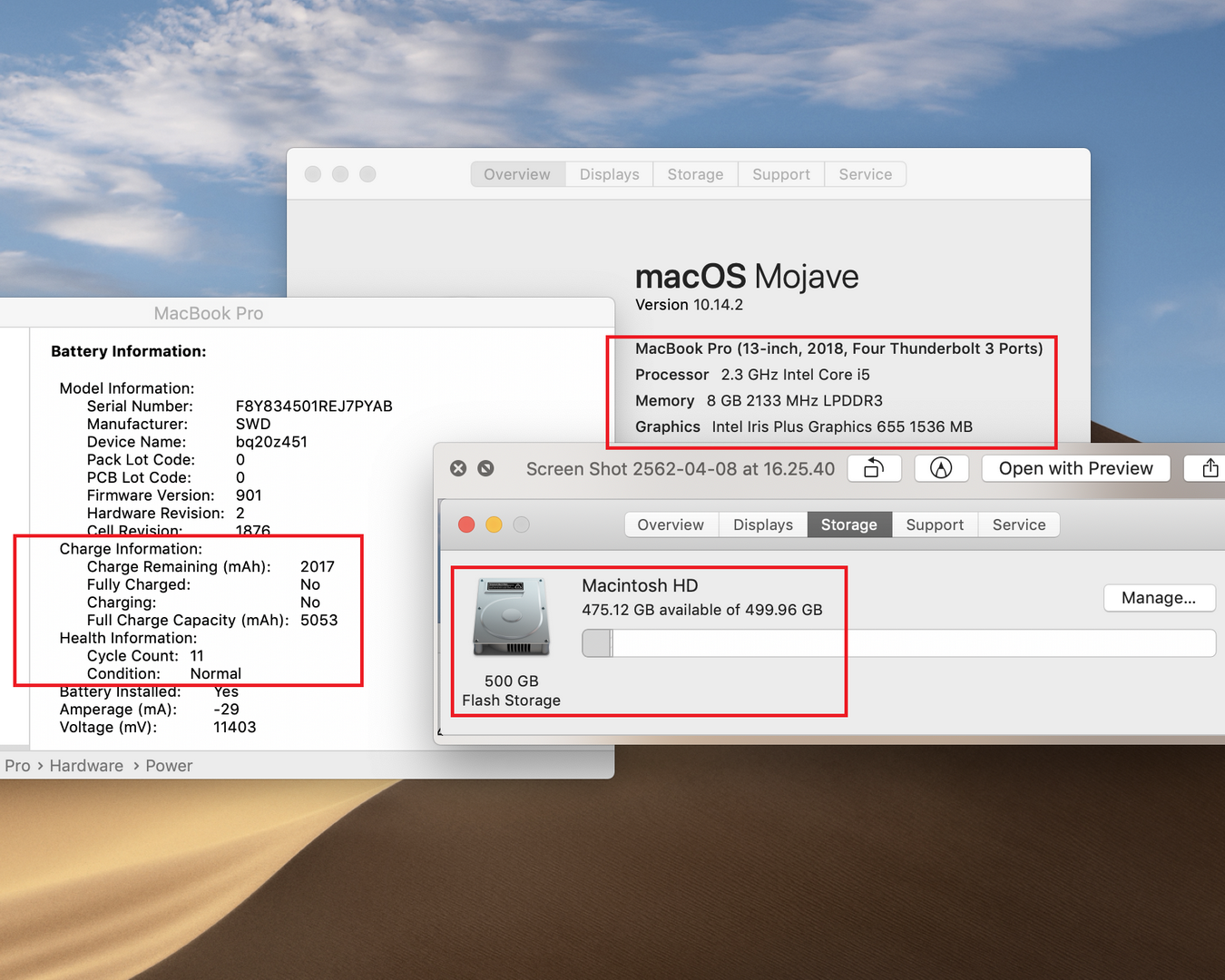Click the yellow minimize button of Storage window
The height and width of the screenshot is (980, 1225).
click(x=494, y=524)
